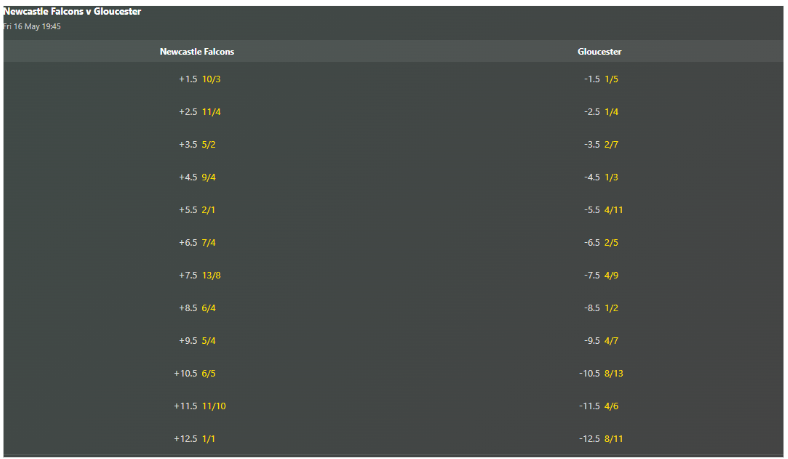Open Newcastle Falcons v Gloucester match title
This screenshot has height=459, width=788.
[72, 12]
